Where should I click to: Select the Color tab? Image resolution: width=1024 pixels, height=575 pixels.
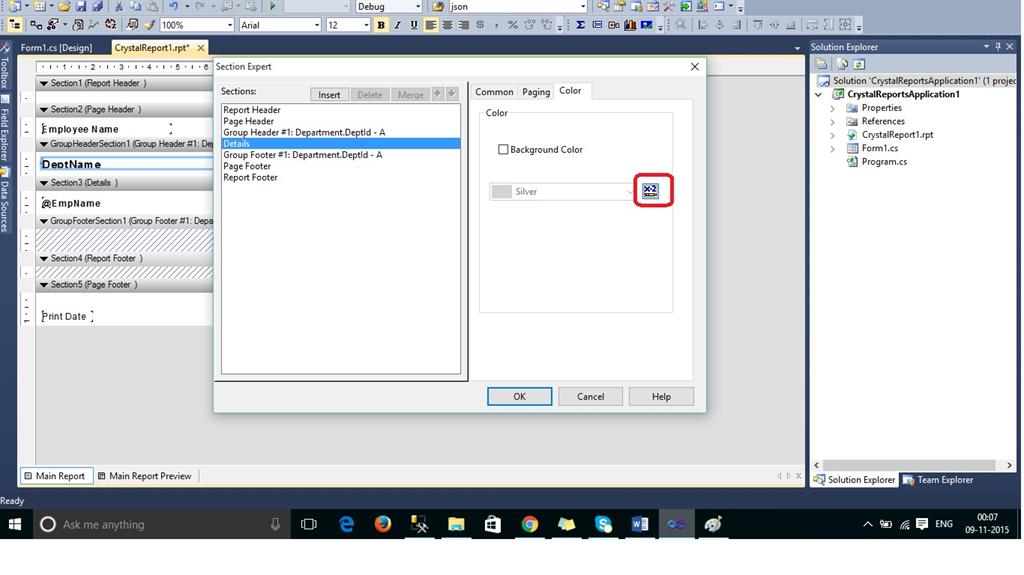(570, 91)
